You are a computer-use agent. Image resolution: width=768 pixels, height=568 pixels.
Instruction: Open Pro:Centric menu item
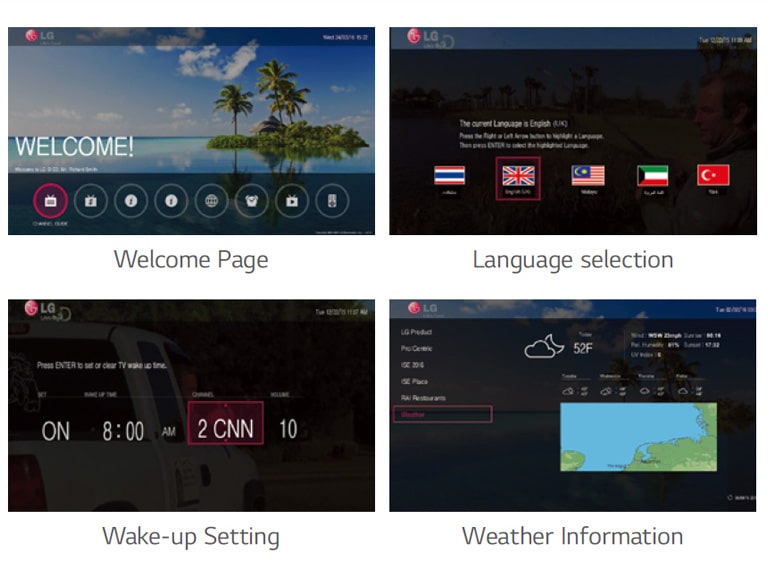coord(416,349)
